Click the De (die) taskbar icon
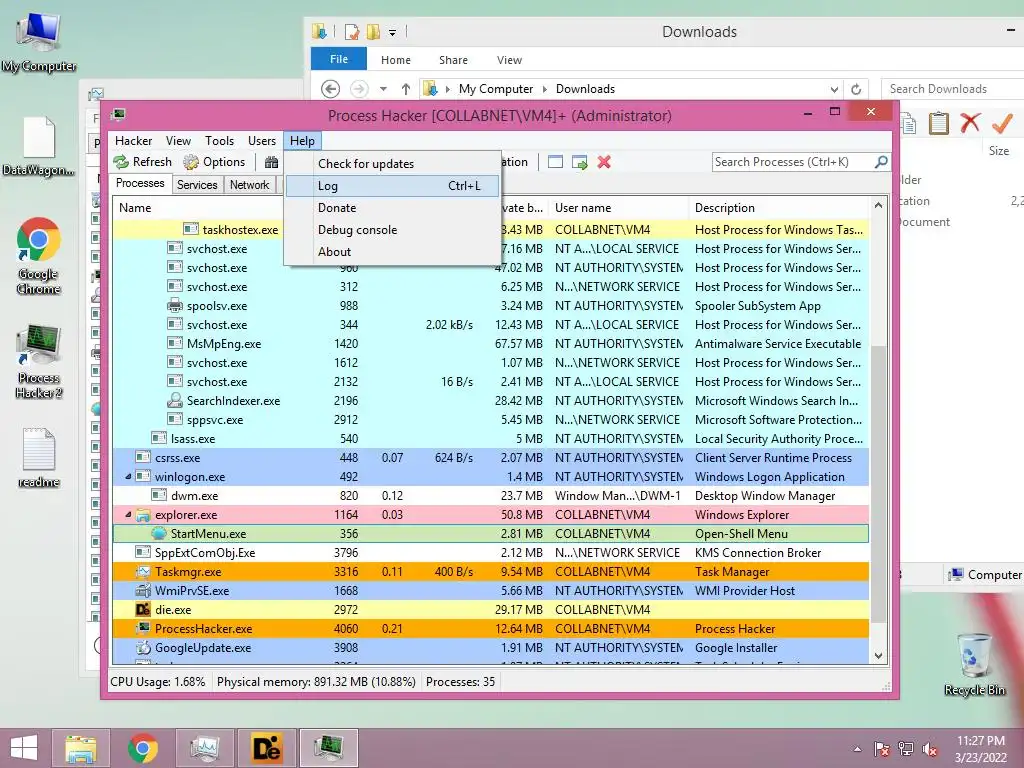This screenshot has width=1024, height=768. coord(267,748)
